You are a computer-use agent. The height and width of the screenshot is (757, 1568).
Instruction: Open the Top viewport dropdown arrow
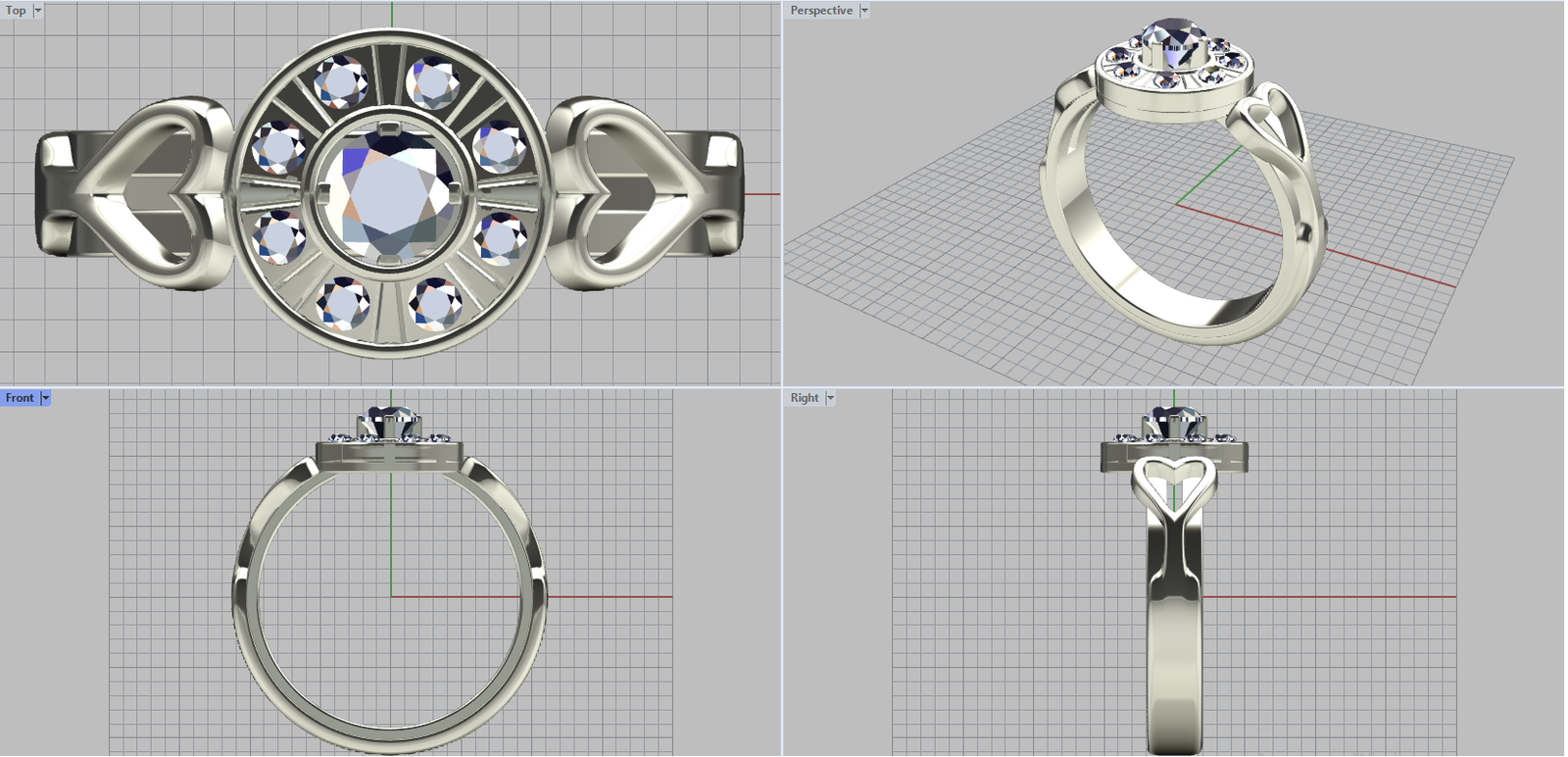(x=38, y=11)
